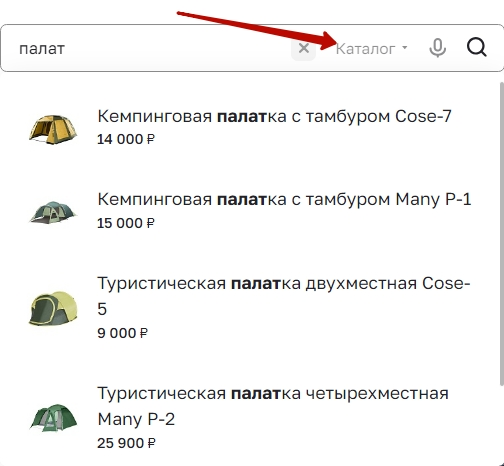Open the yellow Cose-7 tent thumbnail
The height and width of the screenshot is (466, 504).
coord(53,130)
